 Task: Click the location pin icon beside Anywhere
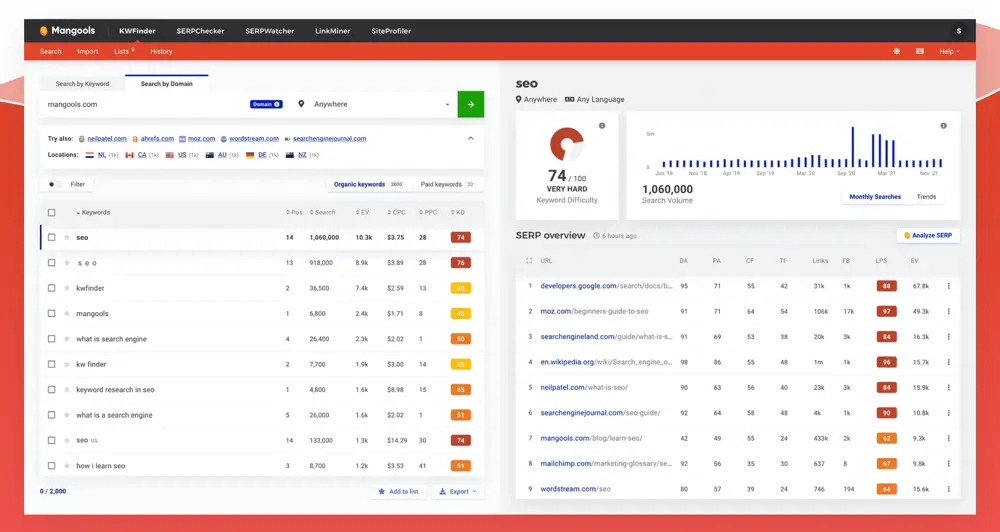(301, 104)
